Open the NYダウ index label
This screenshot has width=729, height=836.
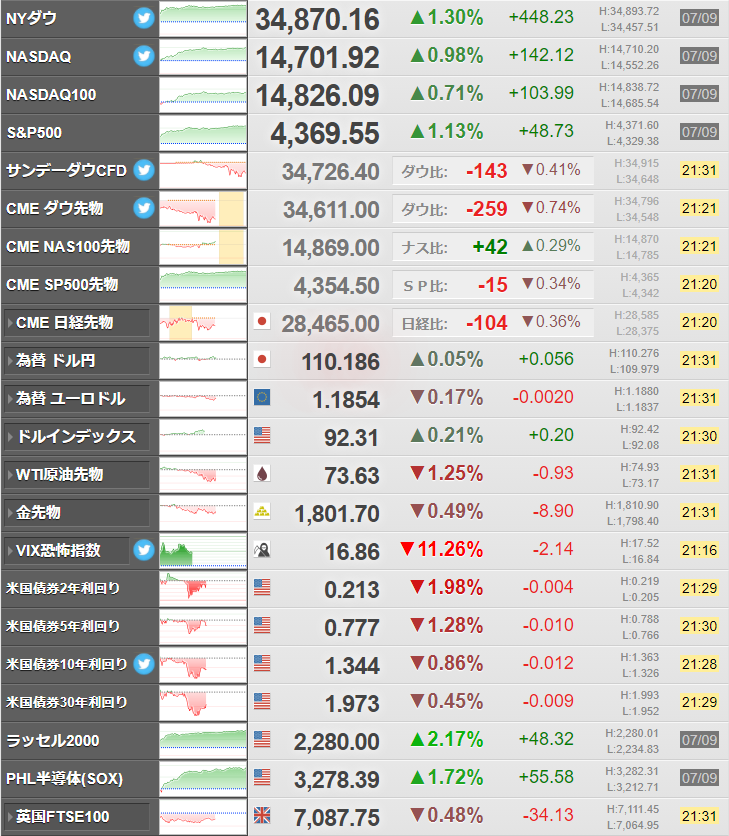point(31,19)
